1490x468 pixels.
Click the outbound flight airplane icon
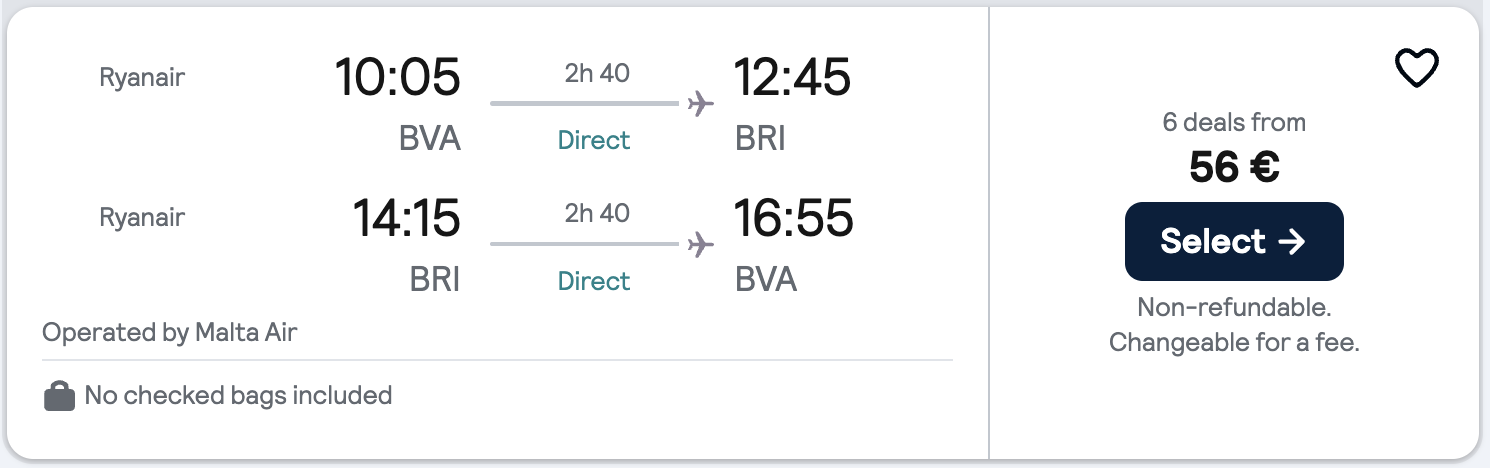click(702, 103)
